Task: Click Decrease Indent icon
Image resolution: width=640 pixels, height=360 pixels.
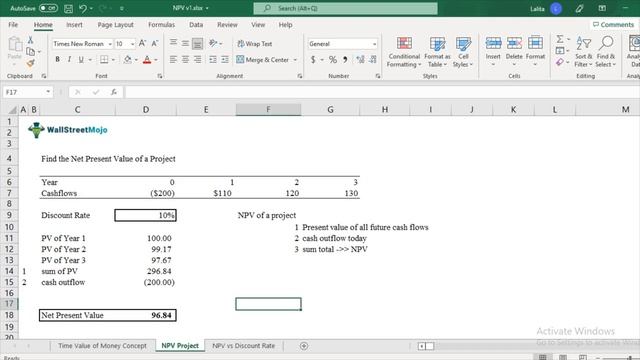Action: tap(213, 60)
